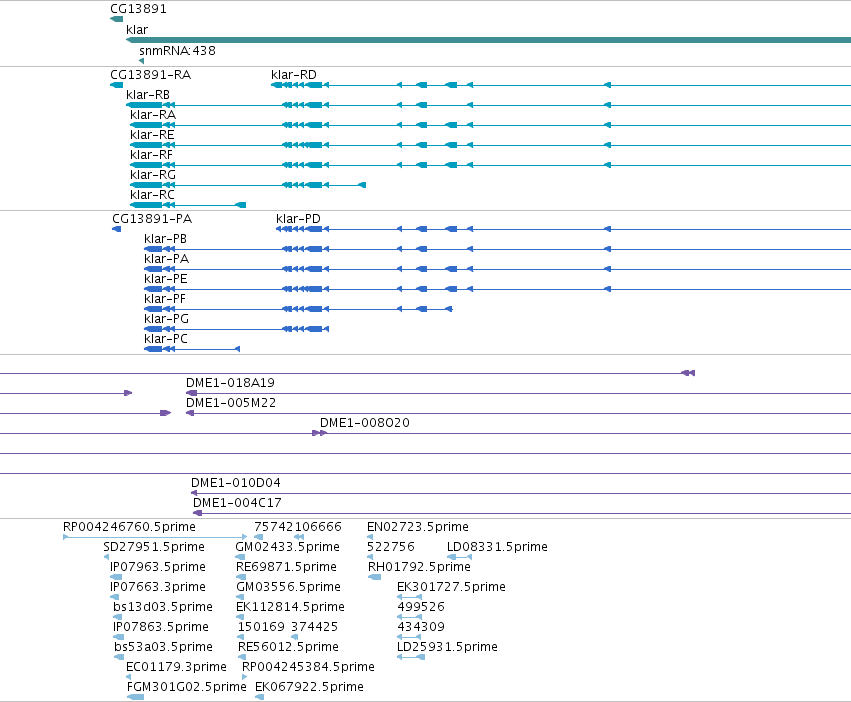Click the klar gene label
This screenshot has width=851, height=702.
point(137,30)
